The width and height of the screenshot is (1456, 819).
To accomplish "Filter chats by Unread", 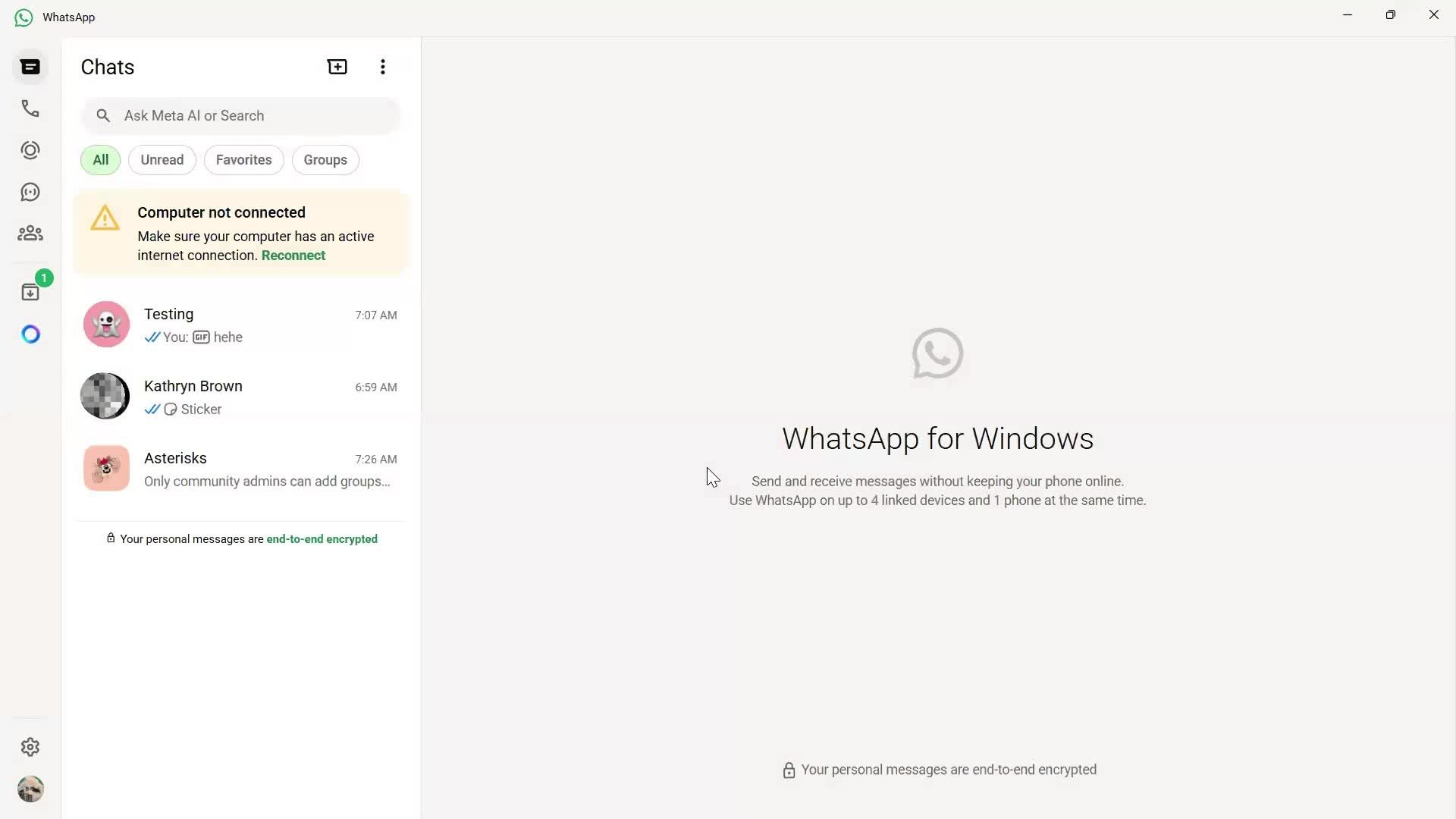I will point(162,159).
